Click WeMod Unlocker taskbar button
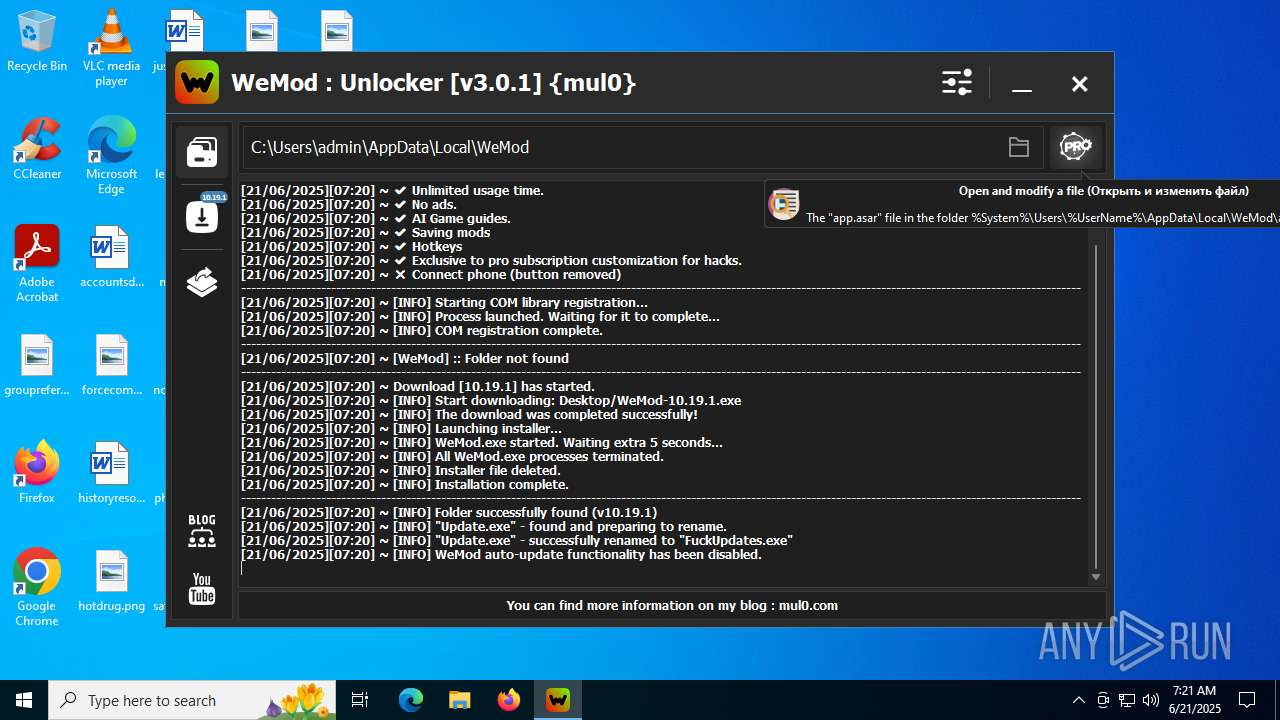The image size is (1280, 720). click(558, 700)
